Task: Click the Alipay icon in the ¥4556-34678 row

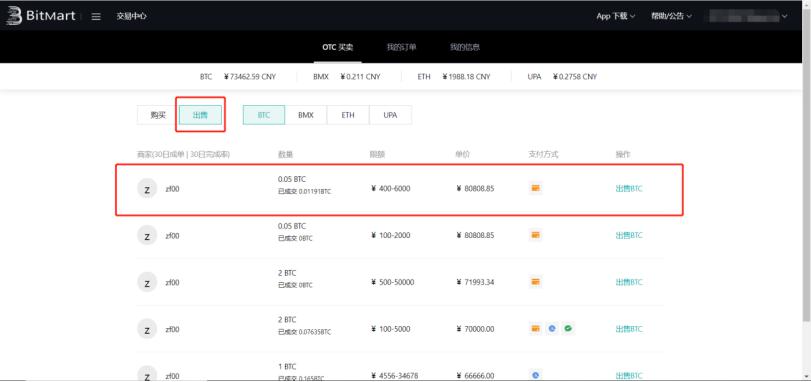Action: (535, 375)
